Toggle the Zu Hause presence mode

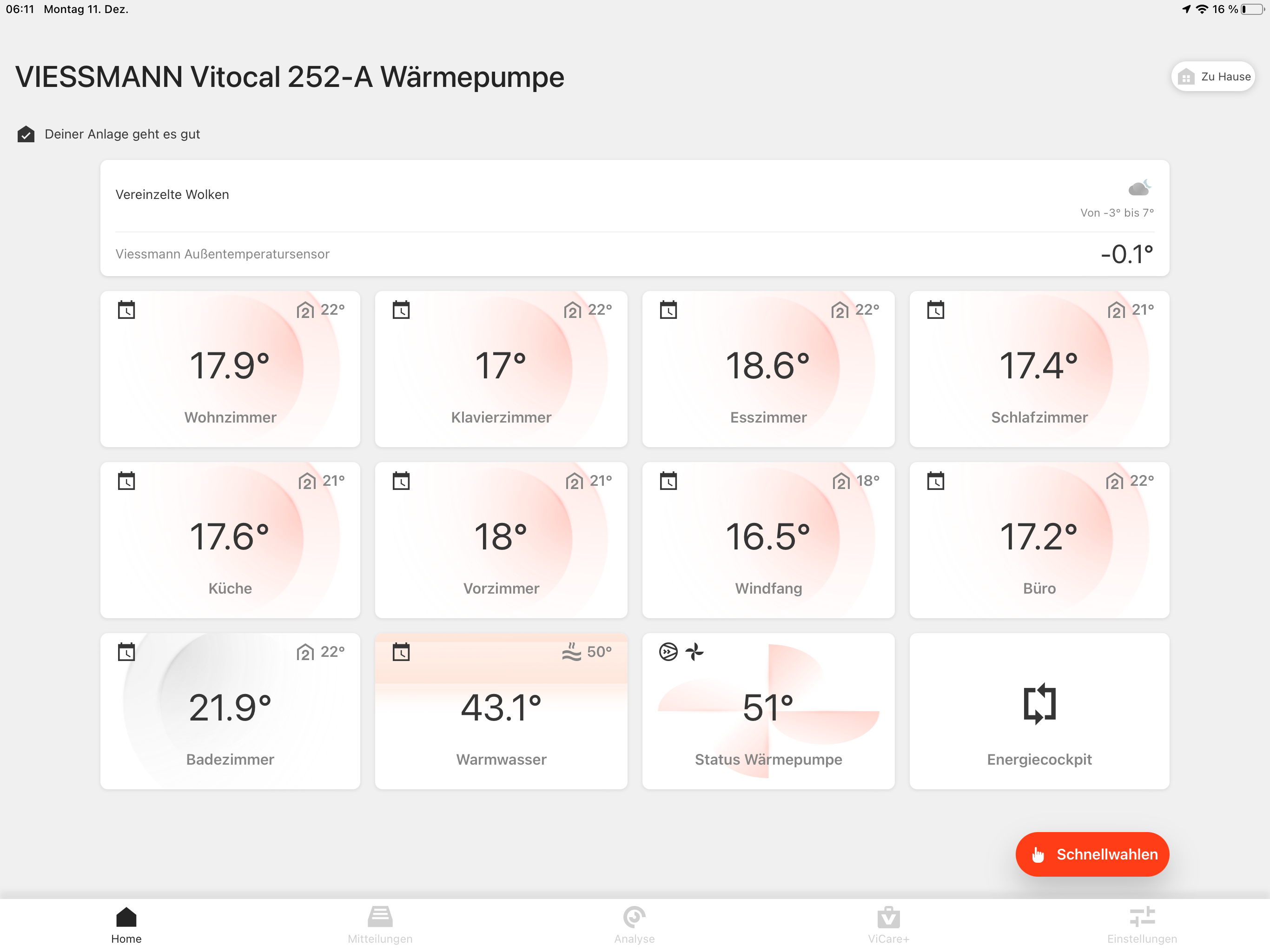(x=1212, y=76)
